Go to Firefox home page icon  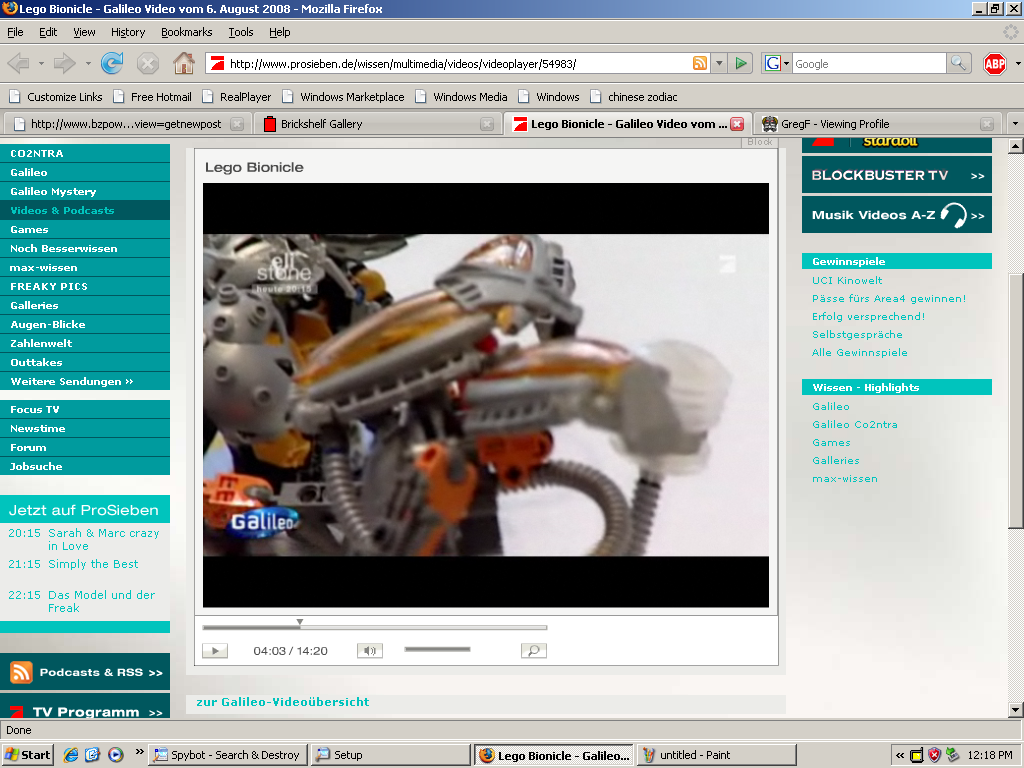[x=184, y=63]
